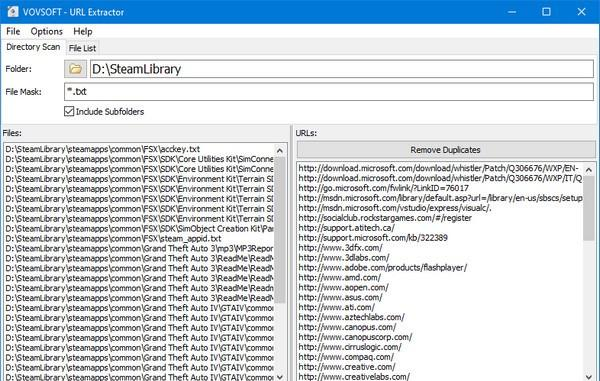Toggle the Include Subfolders checkbox
This screenshot has width=600, height=381.
click(x=69, y=111)
